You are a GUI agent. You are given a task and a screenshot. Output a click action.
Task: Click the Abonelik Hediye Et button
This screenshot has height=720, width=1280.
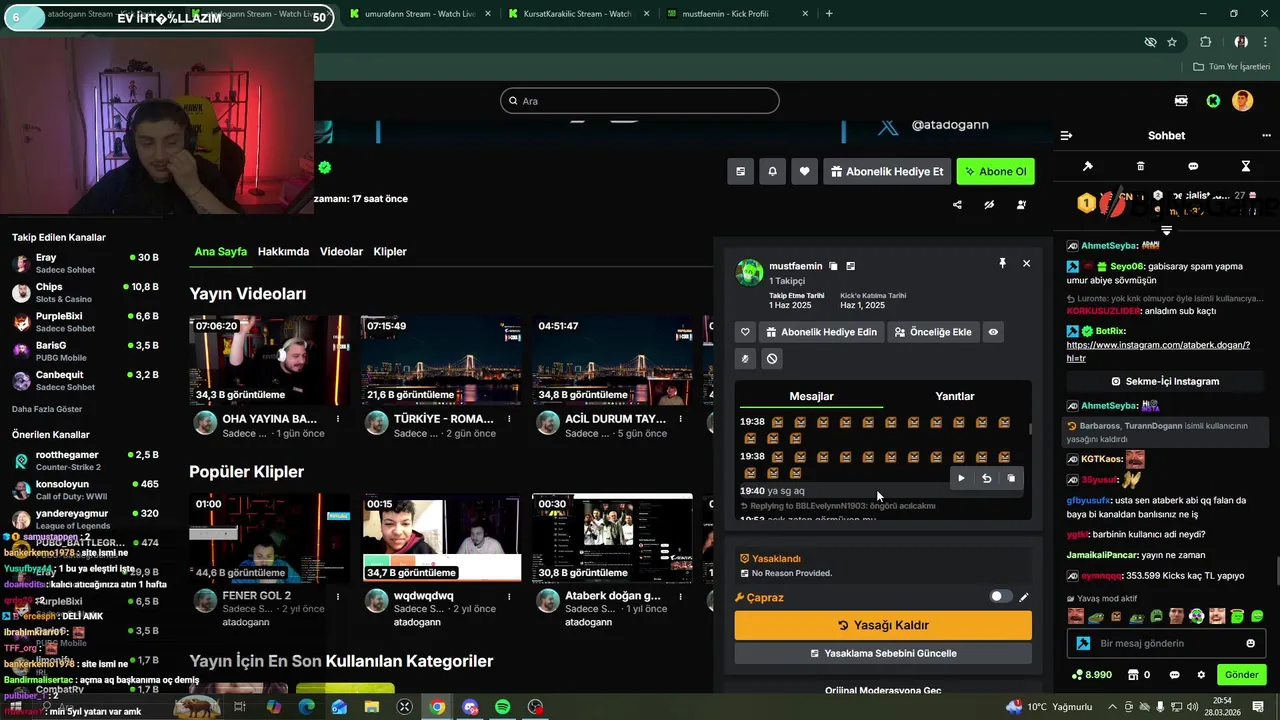click(887, 171)
